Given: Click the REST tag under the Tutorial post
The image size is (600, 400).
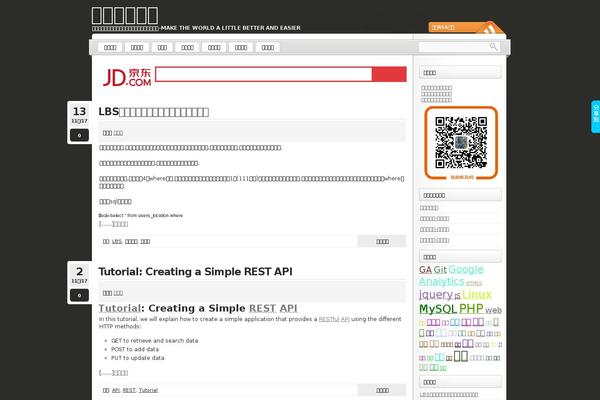Looking at the screenshot, I should [x=129, y=390].
